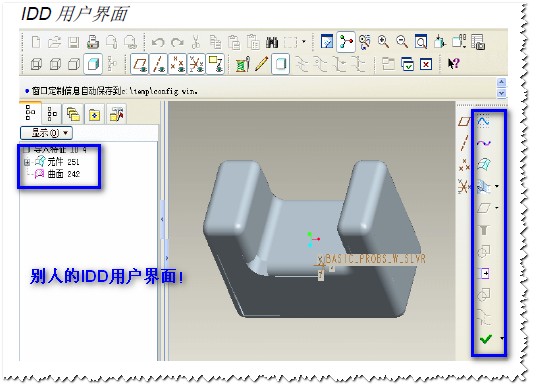Click the BASIC_PROBS_W_SLVR label in viewport
The image size is (537, 391).
point(375,259)
